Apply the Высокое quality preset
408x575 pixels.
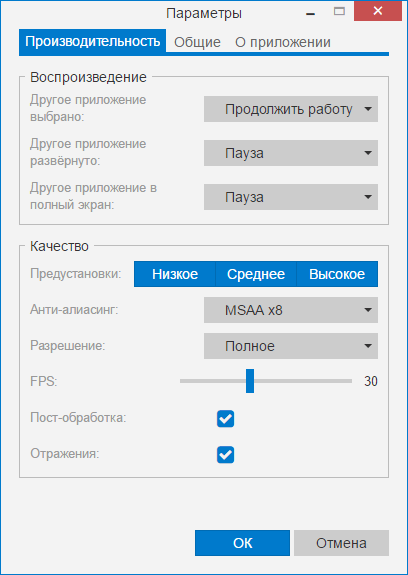coord(337,274)
